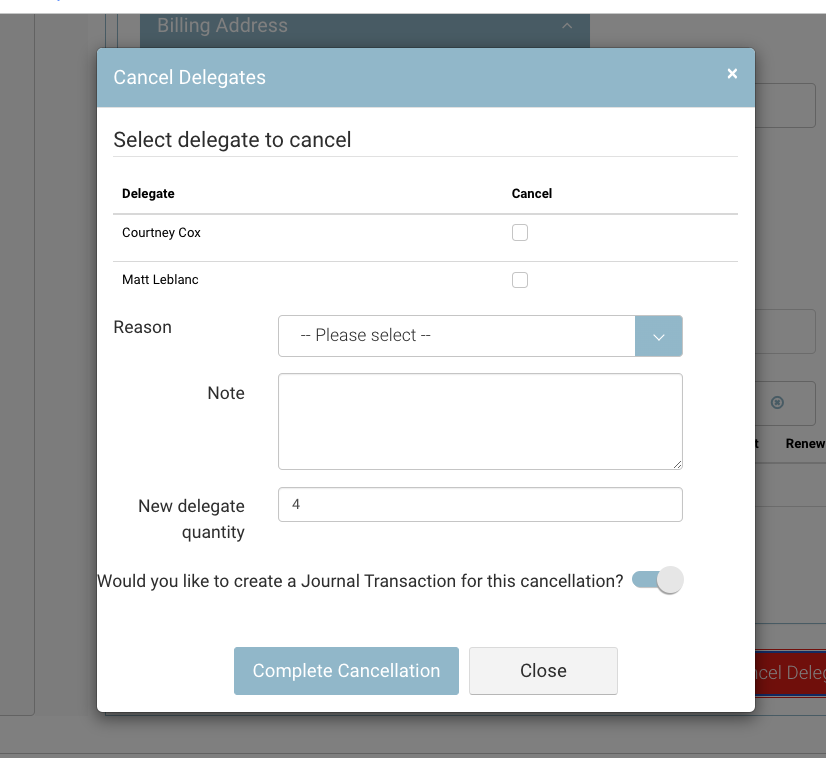Select the Matt Leblanc delegate name
826x758 pixels.
(160, 280)
